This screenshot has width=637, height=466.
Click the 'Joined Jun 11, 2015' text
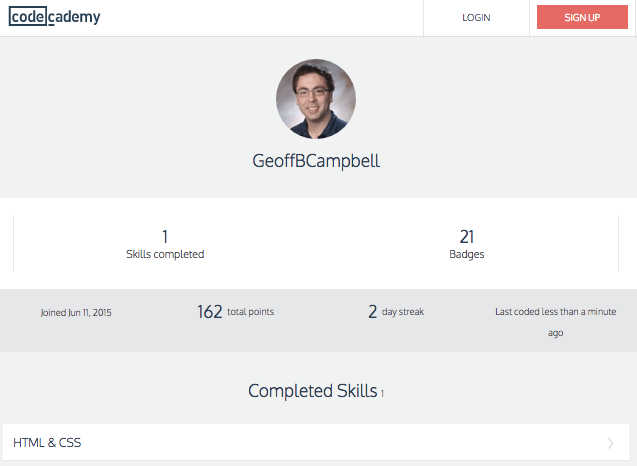pyautogui.click(x=76, y=313)
